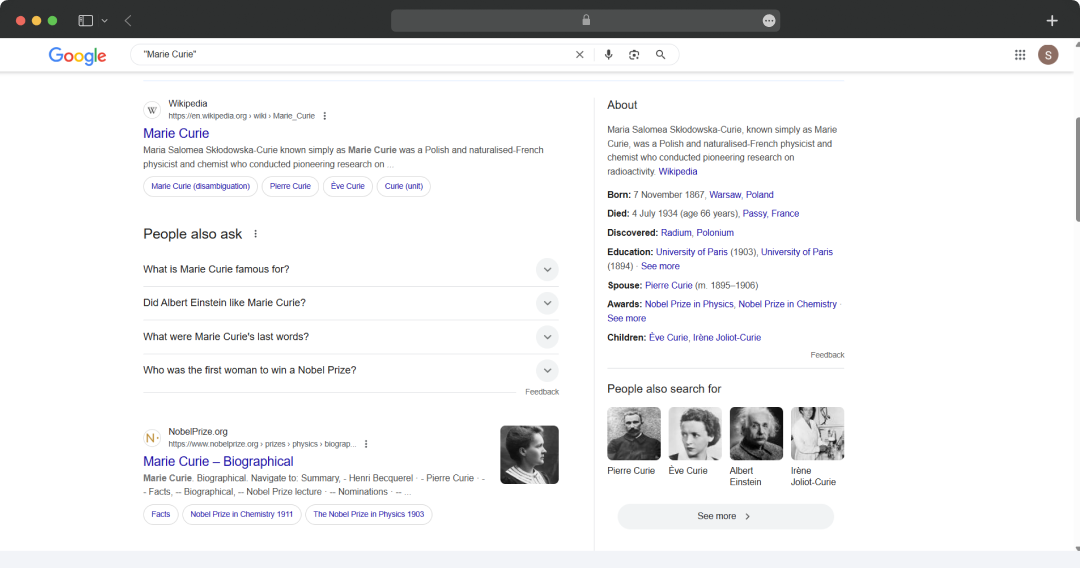Image resolution: width=1080 pixels, height=568 pixels.
Task: Click the address bar lock icon
Action: tap(586, 20)
